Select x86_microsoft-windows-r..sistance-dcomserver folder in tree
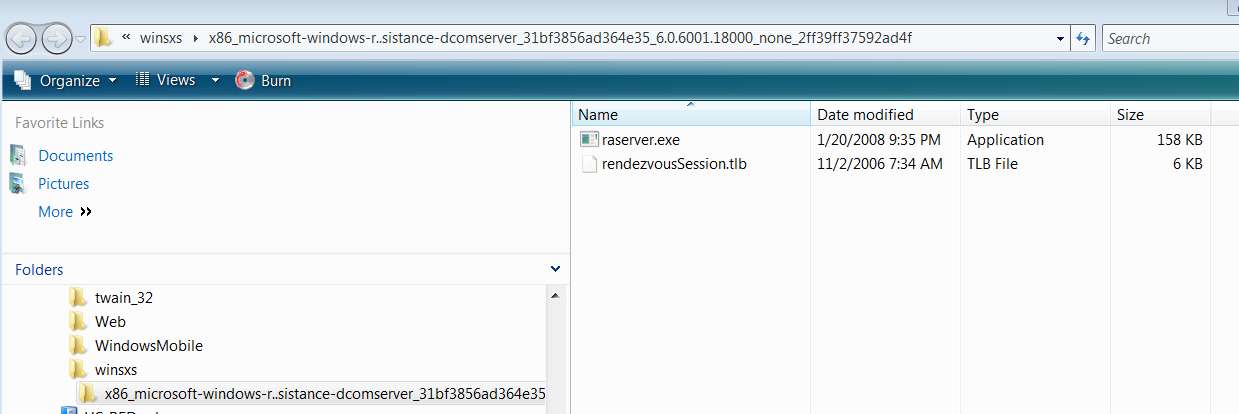The height and width of the screenshot is (414, 1239). coord(325,394)
